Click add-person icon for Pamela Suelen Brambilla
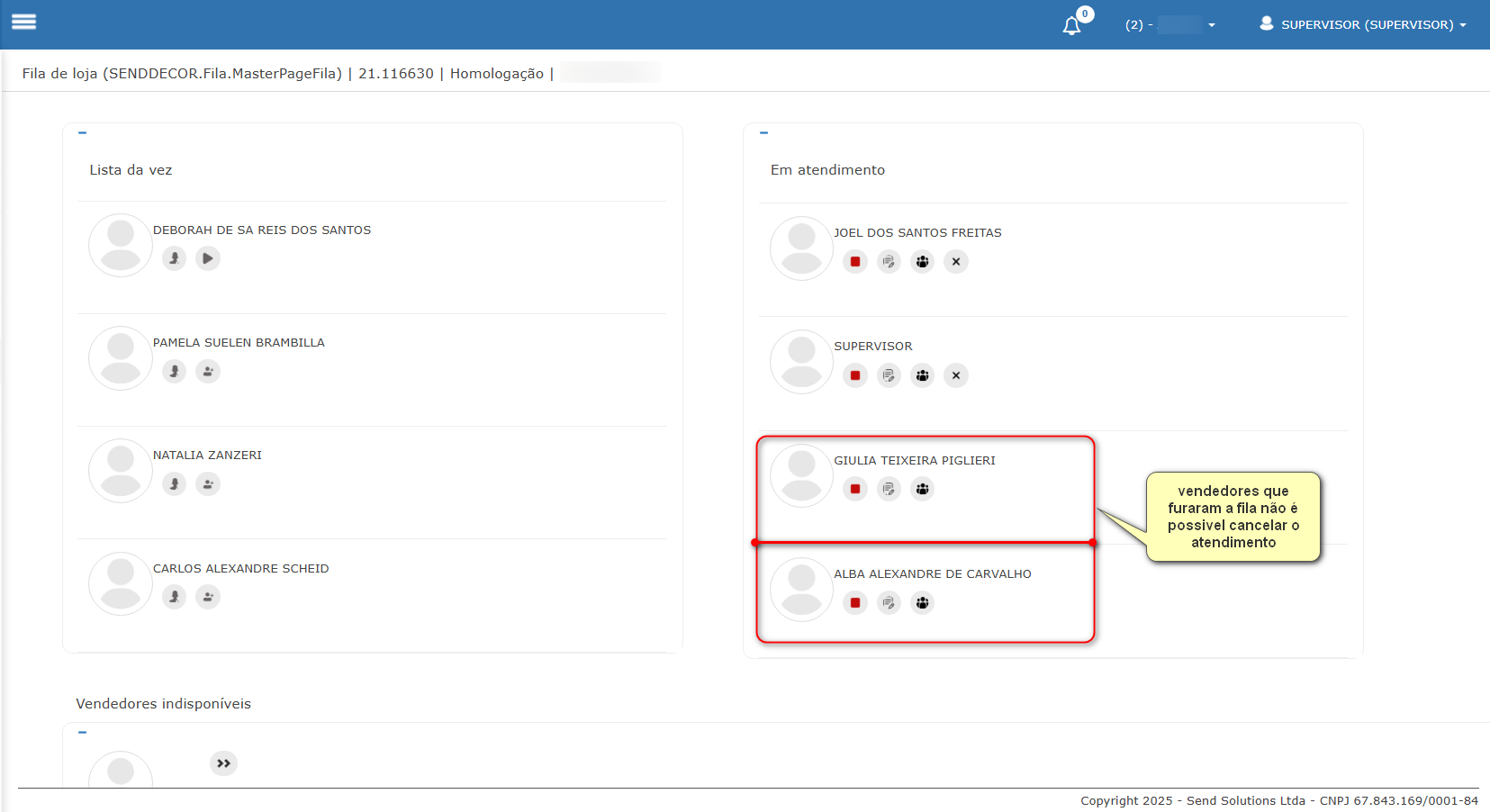 (x=208, y=371)
